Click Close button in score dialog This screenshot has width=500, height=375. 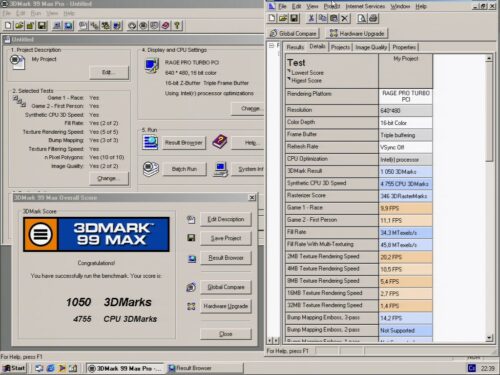point(226,334)
